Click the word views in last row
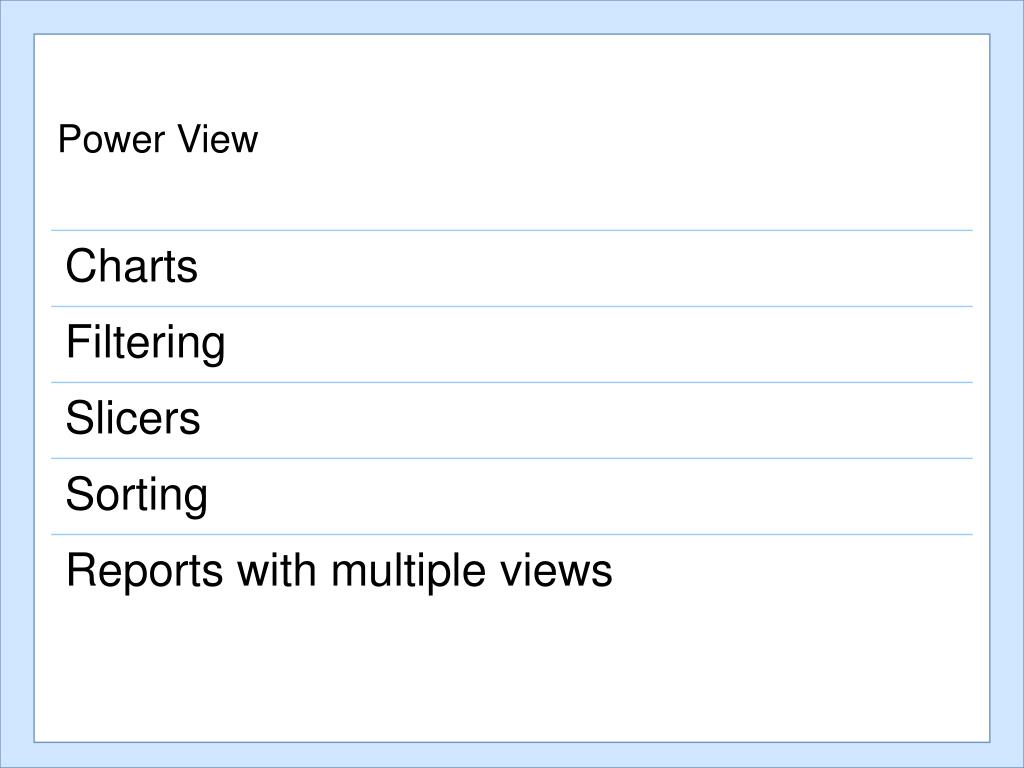1024x768 pixels. click(556, 571)
